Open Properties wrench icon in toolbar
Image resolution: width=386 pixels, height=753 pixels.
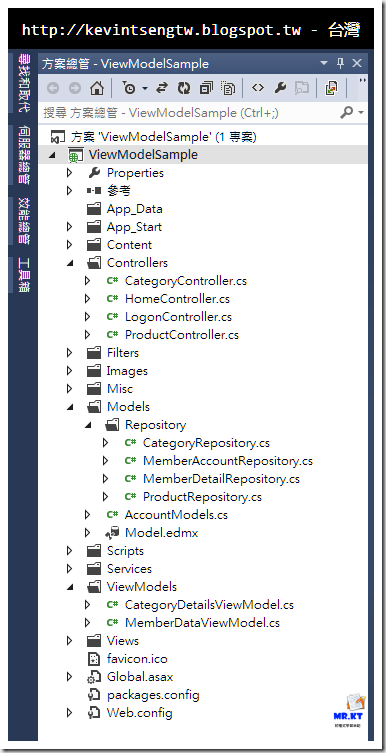tap(280, 88)
